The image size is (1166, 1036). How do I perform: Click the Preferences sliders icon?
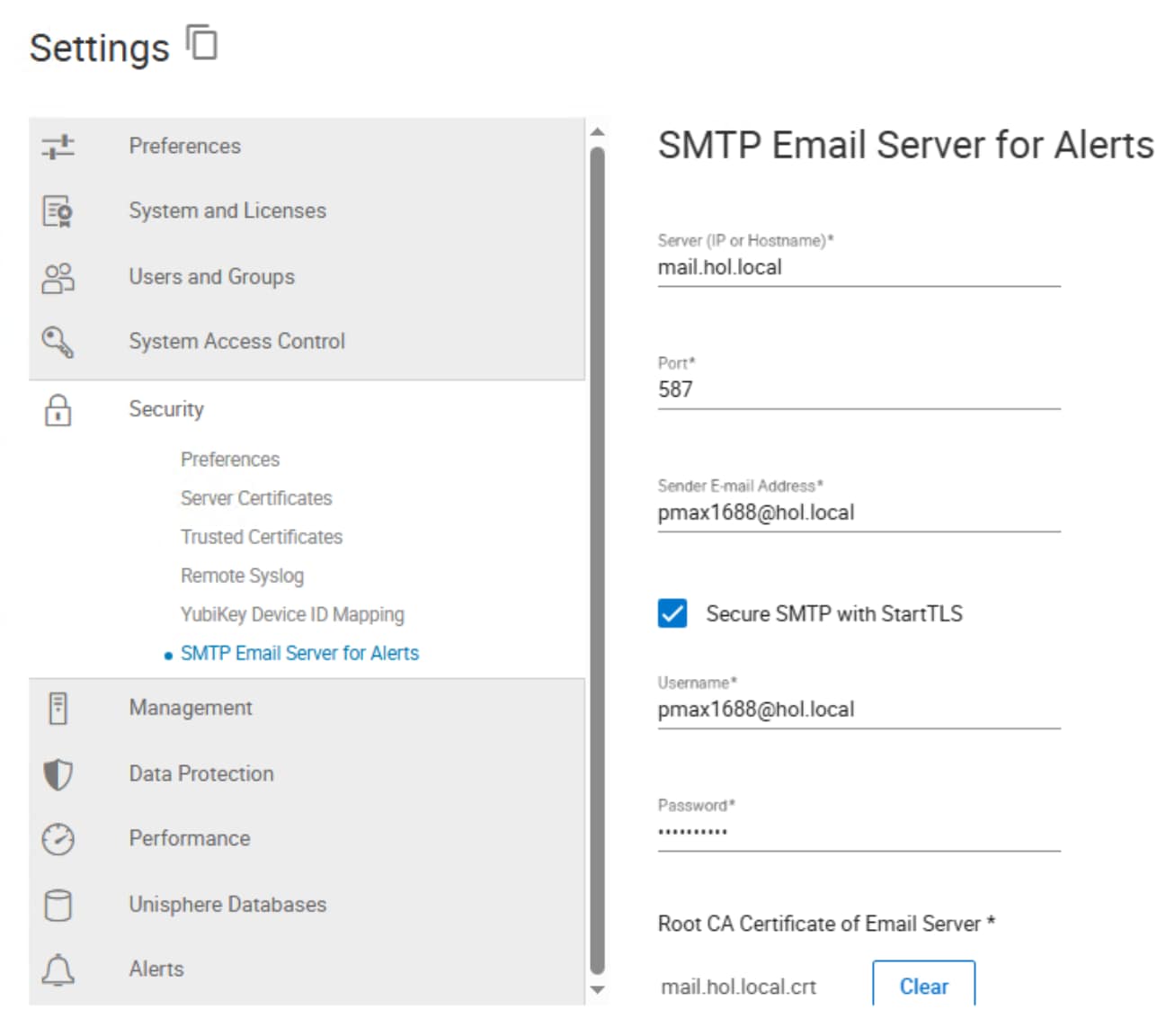pos(58,147)
